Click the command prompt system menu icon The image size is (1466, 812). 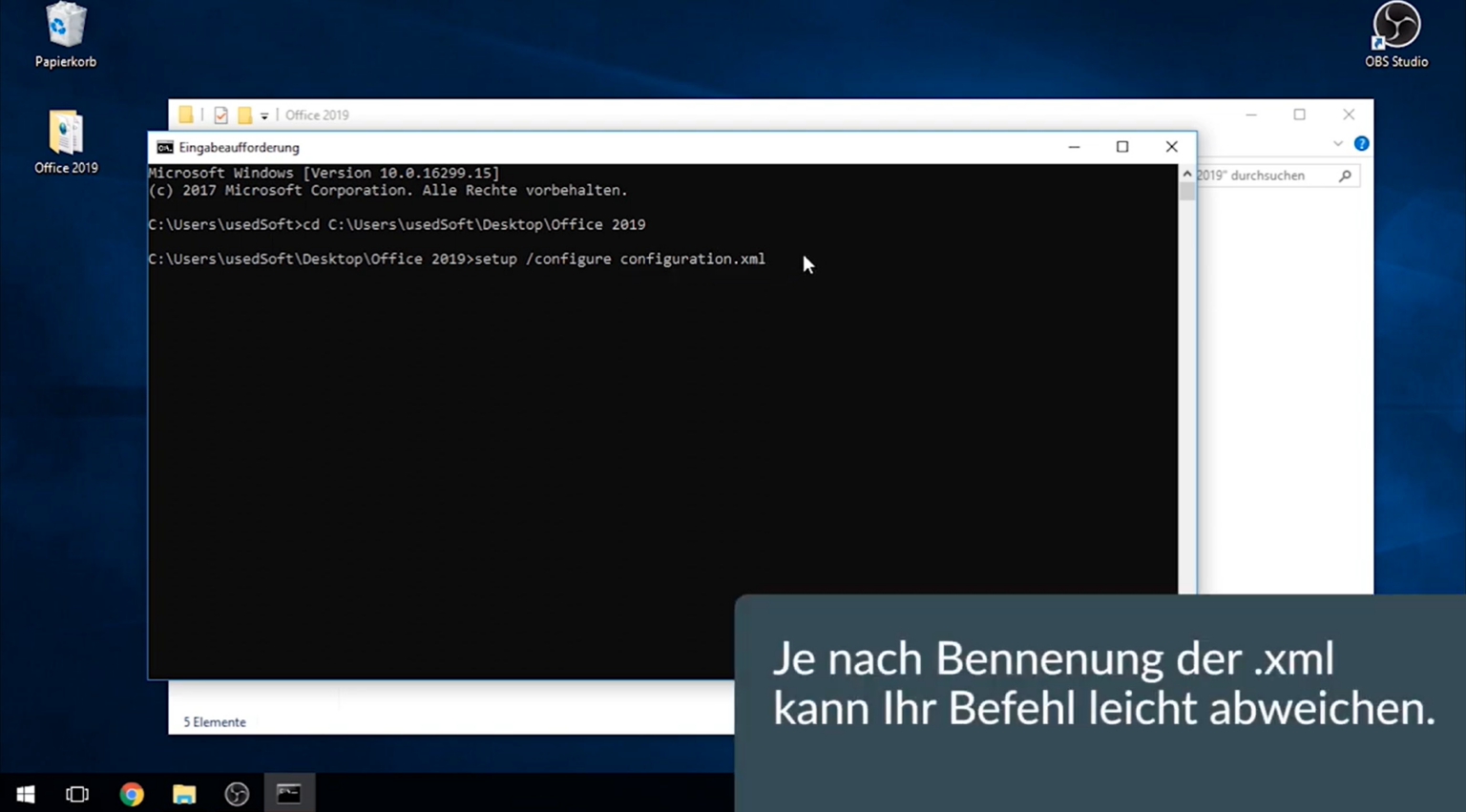click(163, 147)
